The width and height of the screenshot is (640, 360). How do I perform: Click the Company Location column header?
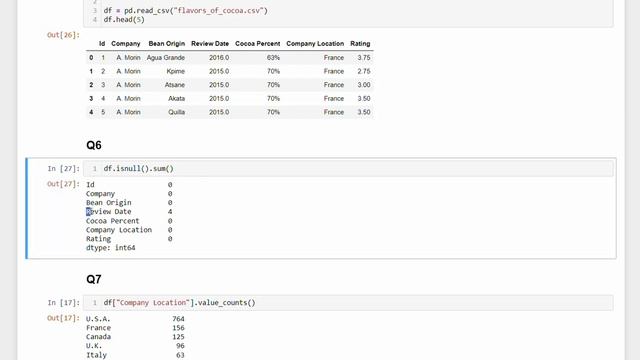click(x=315, y=44)
